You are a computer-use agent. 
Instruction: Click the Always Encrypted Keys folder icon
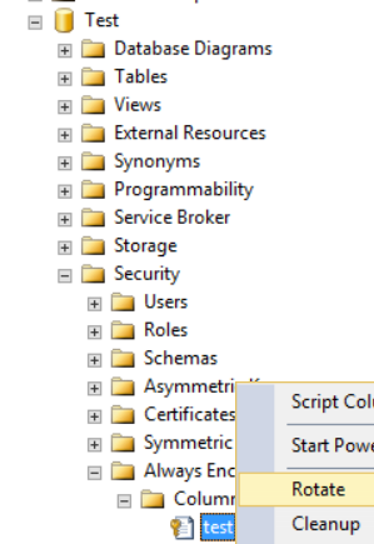click(x=123, y=470)
